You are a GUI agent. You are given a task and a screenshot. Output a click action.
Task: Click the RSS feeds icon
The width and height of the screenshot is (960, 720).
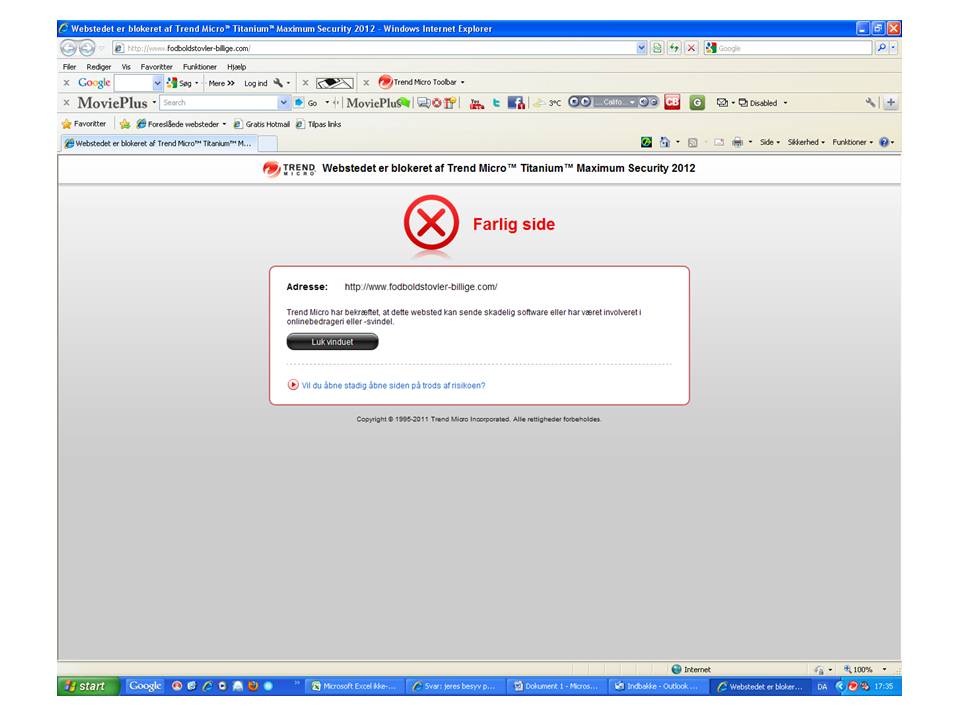coord(692,142)
